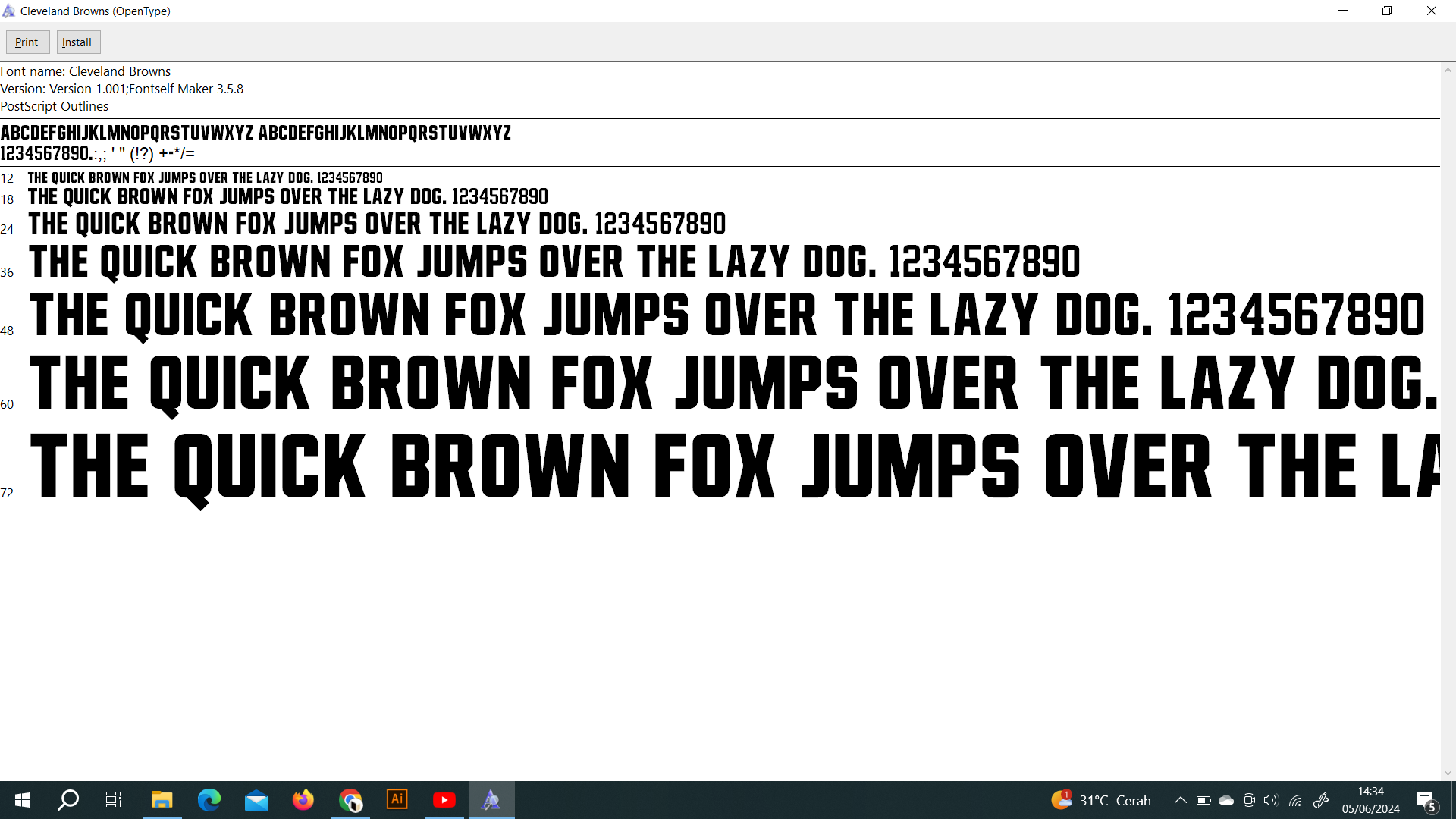Open the clock and date display

[x=1370, y=800]
